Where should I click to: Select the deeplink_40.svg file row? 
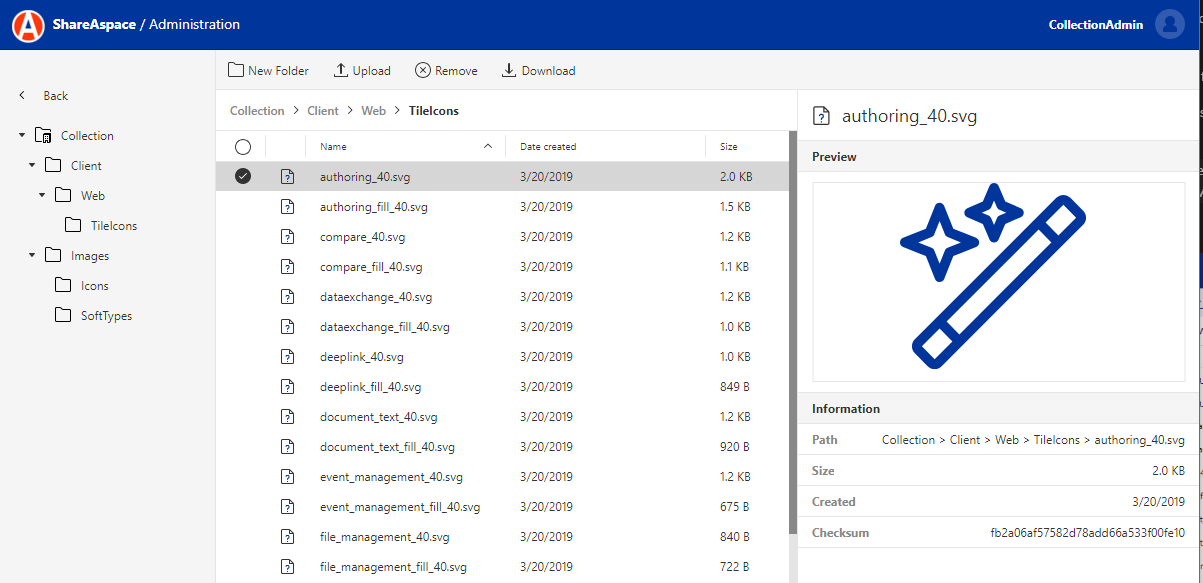[x=362, y=357]
